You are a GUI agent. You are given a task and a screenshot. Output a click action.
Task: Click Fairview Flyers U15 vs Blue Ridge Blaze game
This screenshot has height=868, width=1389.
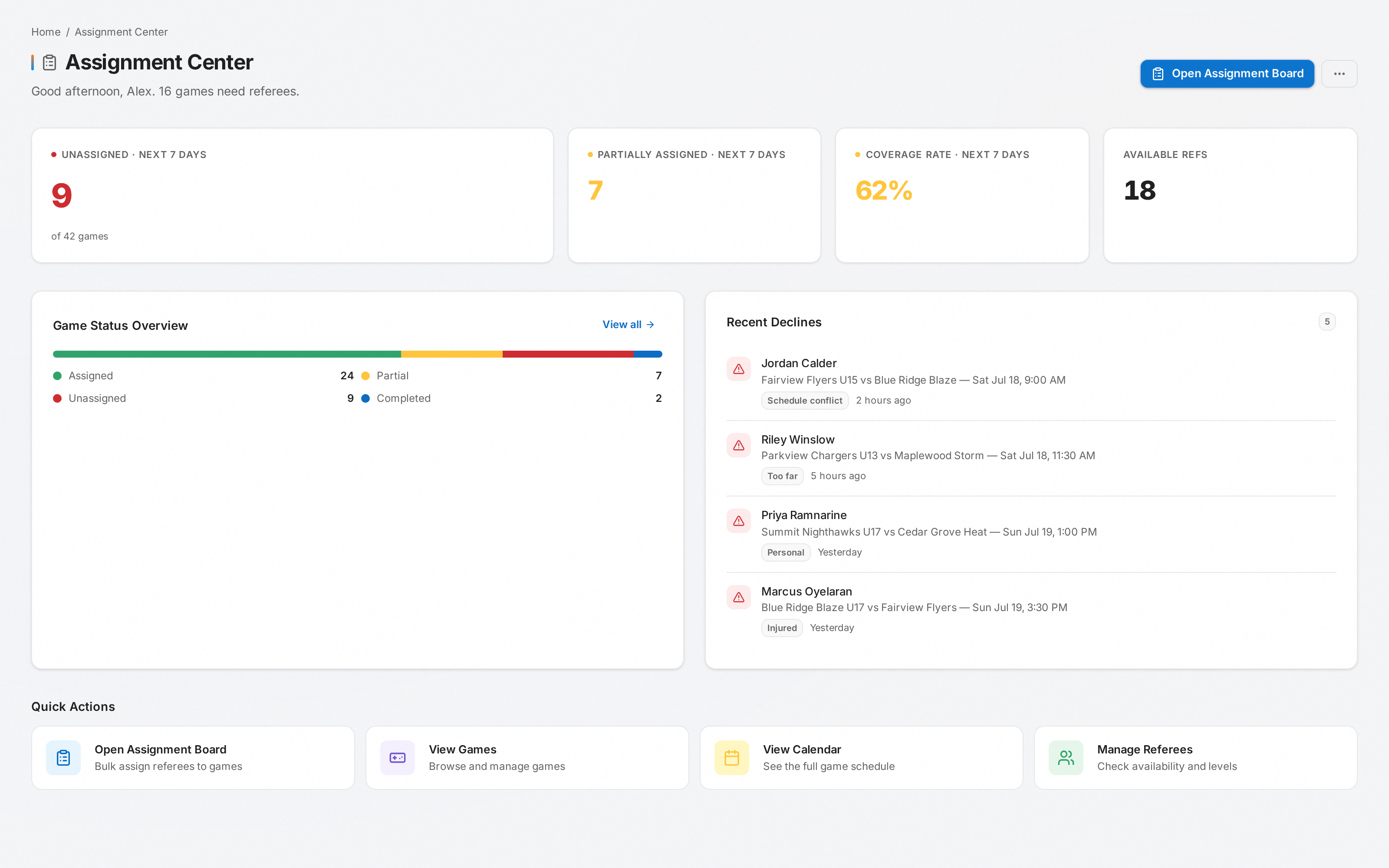click(913, 380)
